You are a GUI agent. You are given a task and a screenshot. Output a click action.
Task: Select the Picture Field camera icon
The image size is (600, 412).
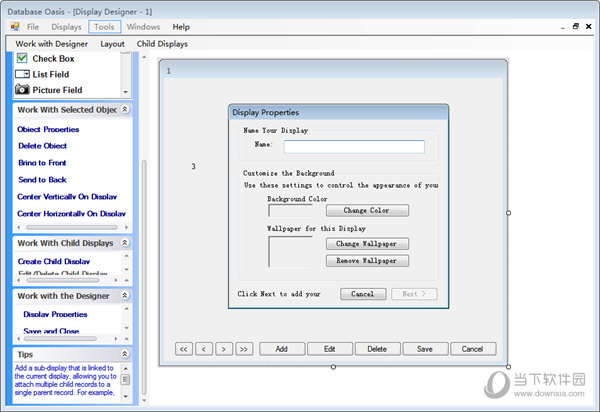point(22,90)
